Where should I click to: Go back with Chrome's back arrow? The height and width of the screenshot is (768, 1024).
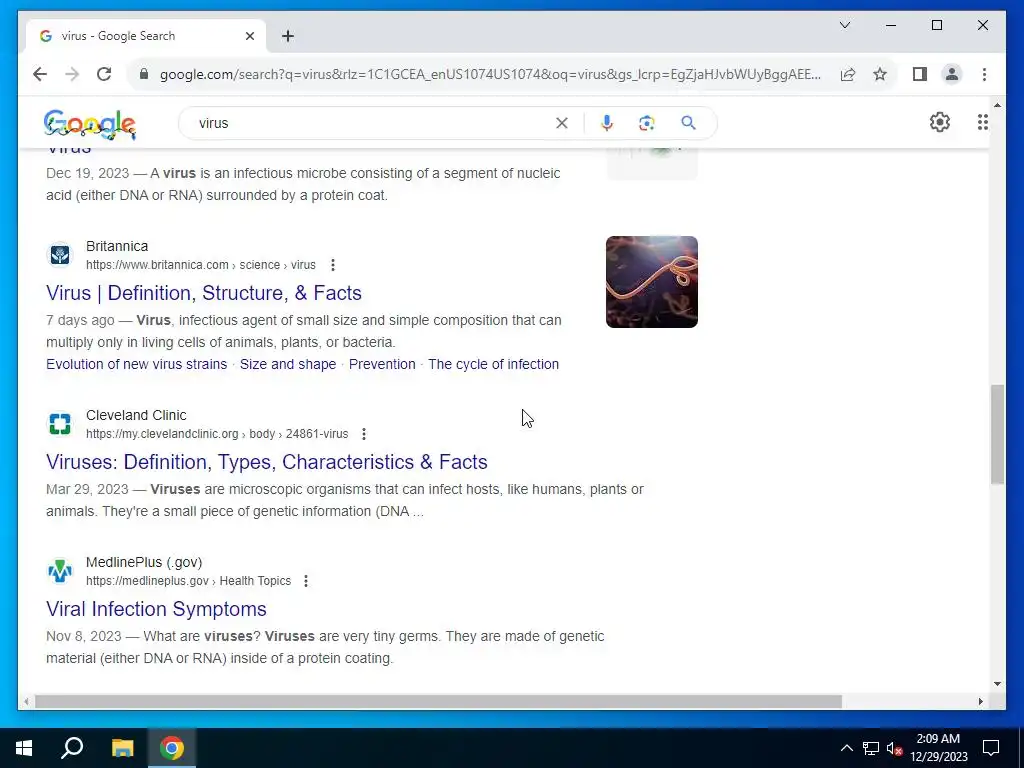(40, 74)
